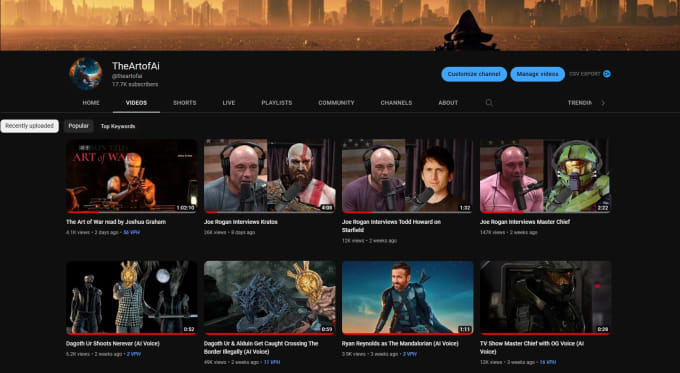This screenshot has height=373, width=680.
Task: Switch to the Shorts tab
Action: (185, 103)
